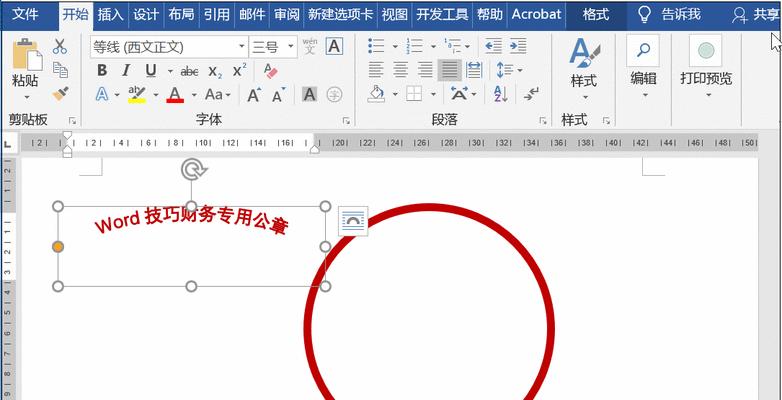Toggle Character Shading A icon
This screenshot has height=400, width=782.
(310, 94)
